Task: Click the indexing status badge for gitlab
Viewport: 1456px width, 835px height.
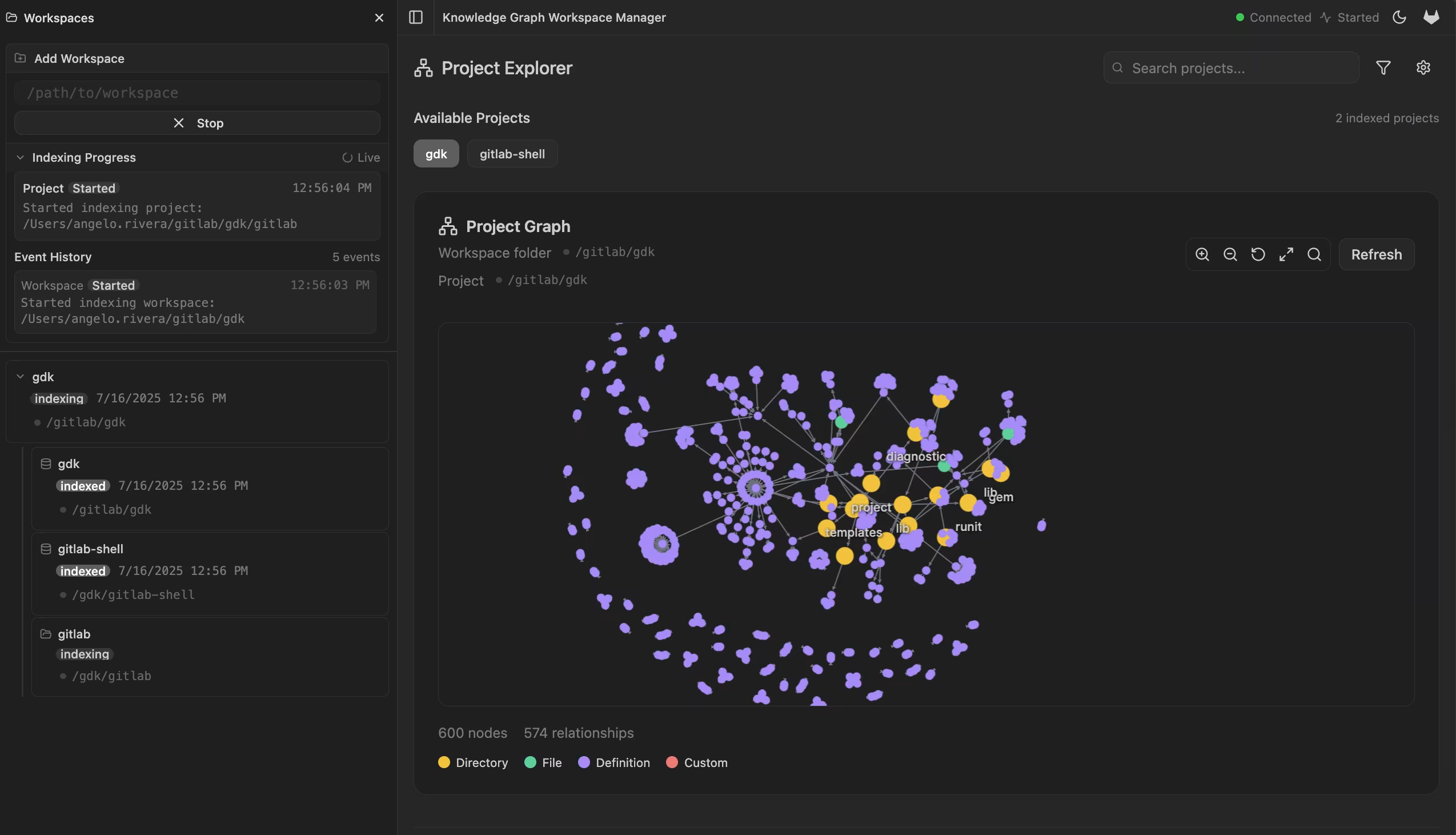Action: (x=83, y=654)
